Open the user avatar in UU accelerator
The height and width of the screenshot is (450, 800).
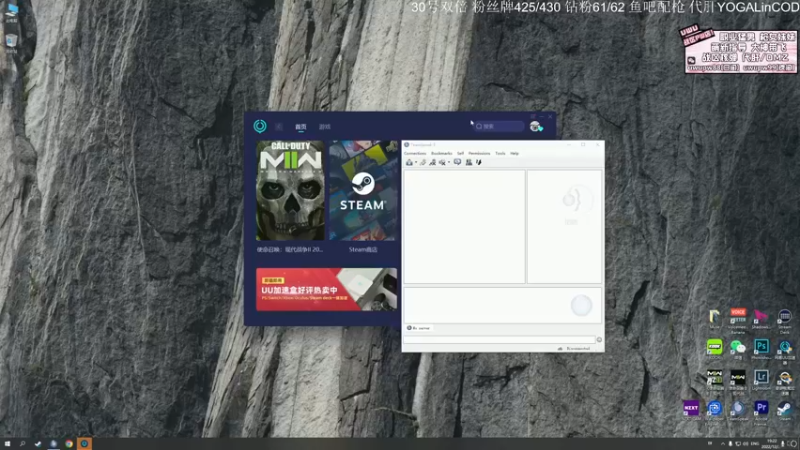click(x=535, y=126)
